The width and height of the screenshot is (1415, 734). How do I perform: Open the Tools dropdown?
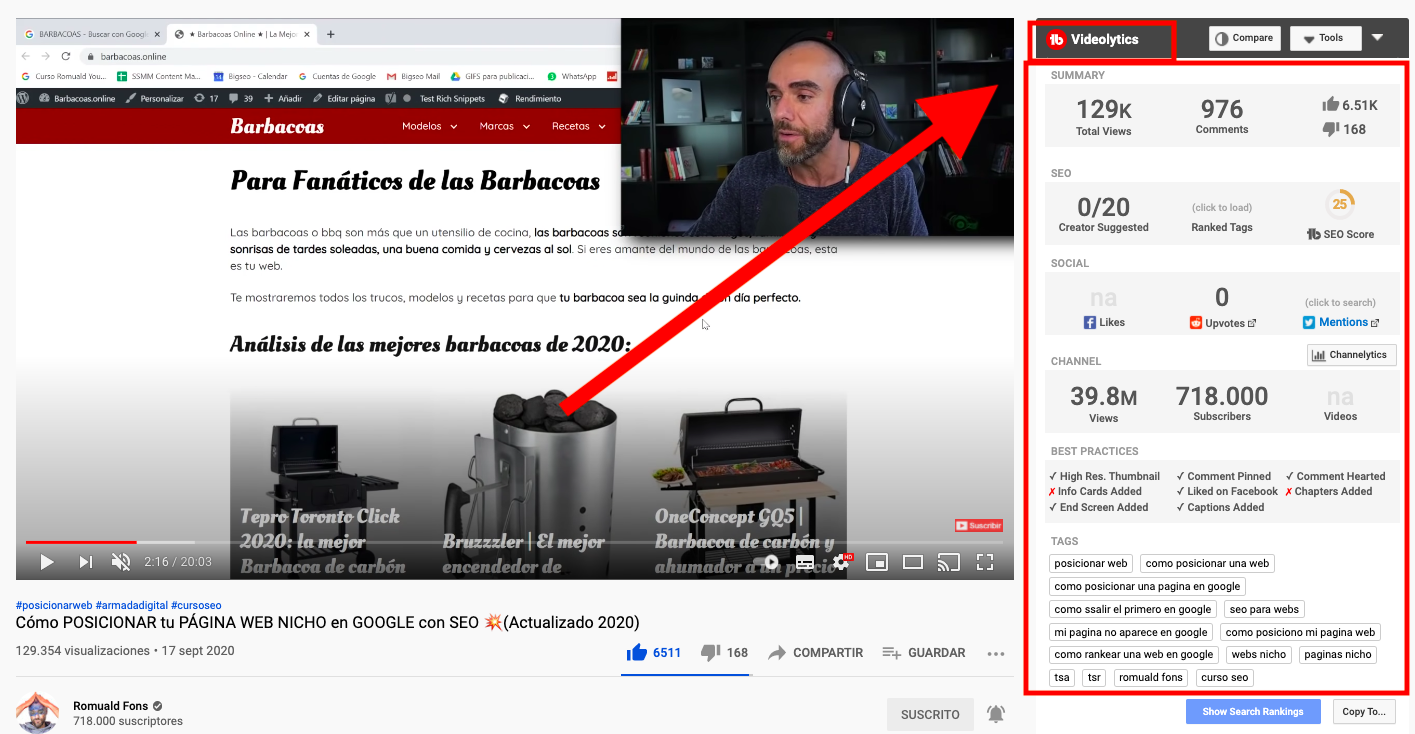pyautogui.click(x=1326, y=38)
